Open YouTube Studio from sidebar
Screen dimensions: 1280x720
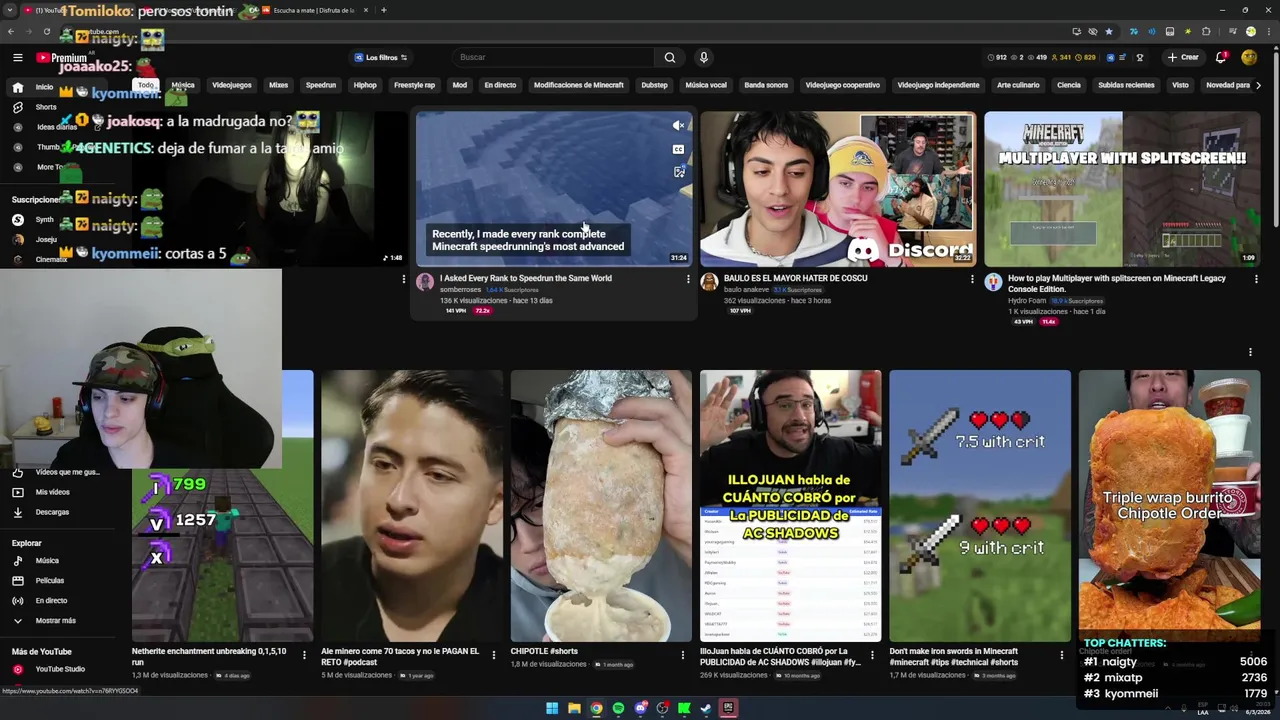60,669
